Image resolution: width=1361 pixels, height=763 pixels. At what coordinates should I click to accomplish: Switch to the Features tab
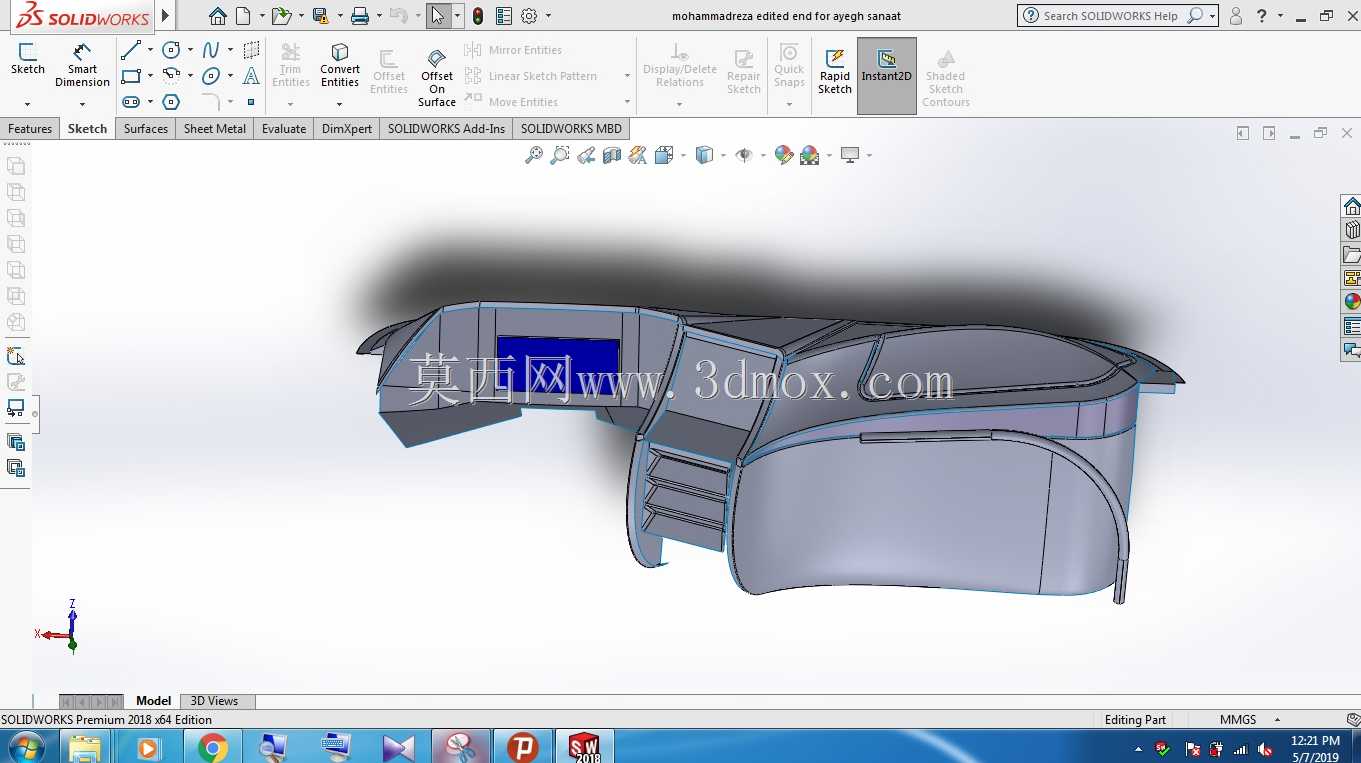(30, 129)
